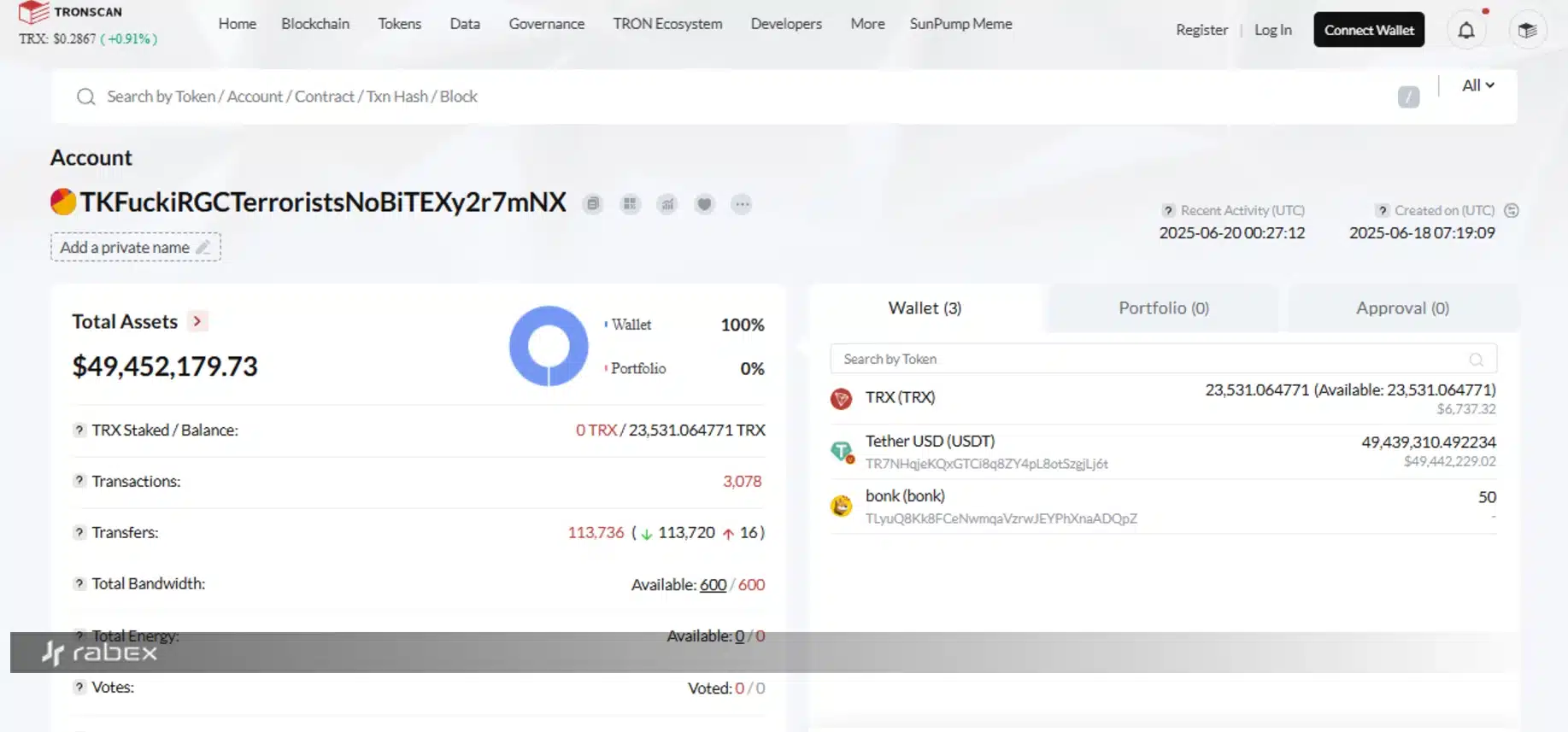Open the More menu
Screen dimensions: 1568x732
tap(867, 24)
